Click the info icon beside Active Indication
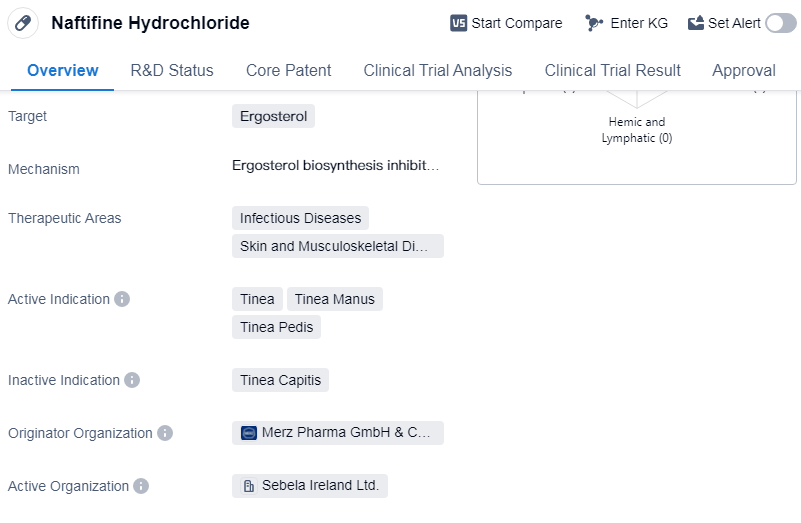 (x=122, y=299)
